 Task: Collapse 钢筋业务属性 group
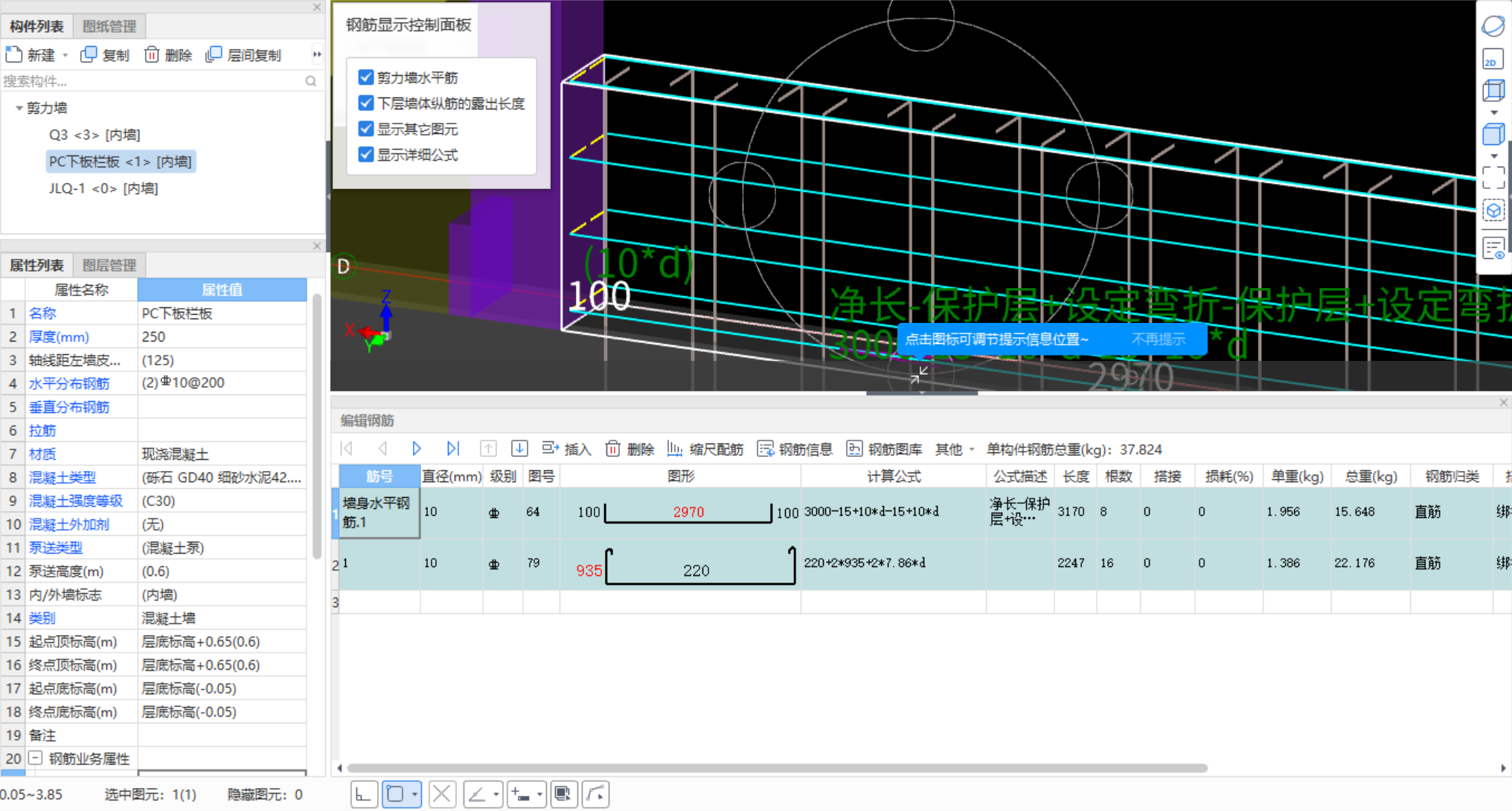[x=35, y=757]
